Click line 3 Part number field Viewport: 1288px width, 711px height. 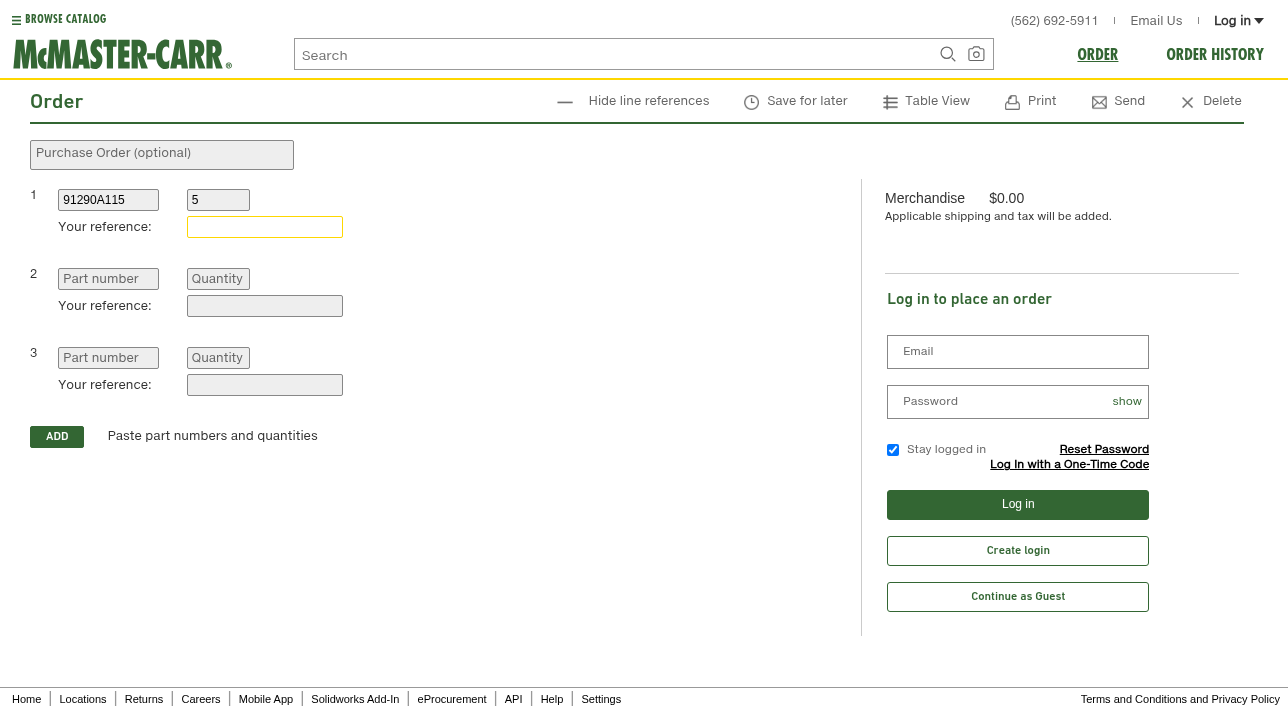(108, 358)
